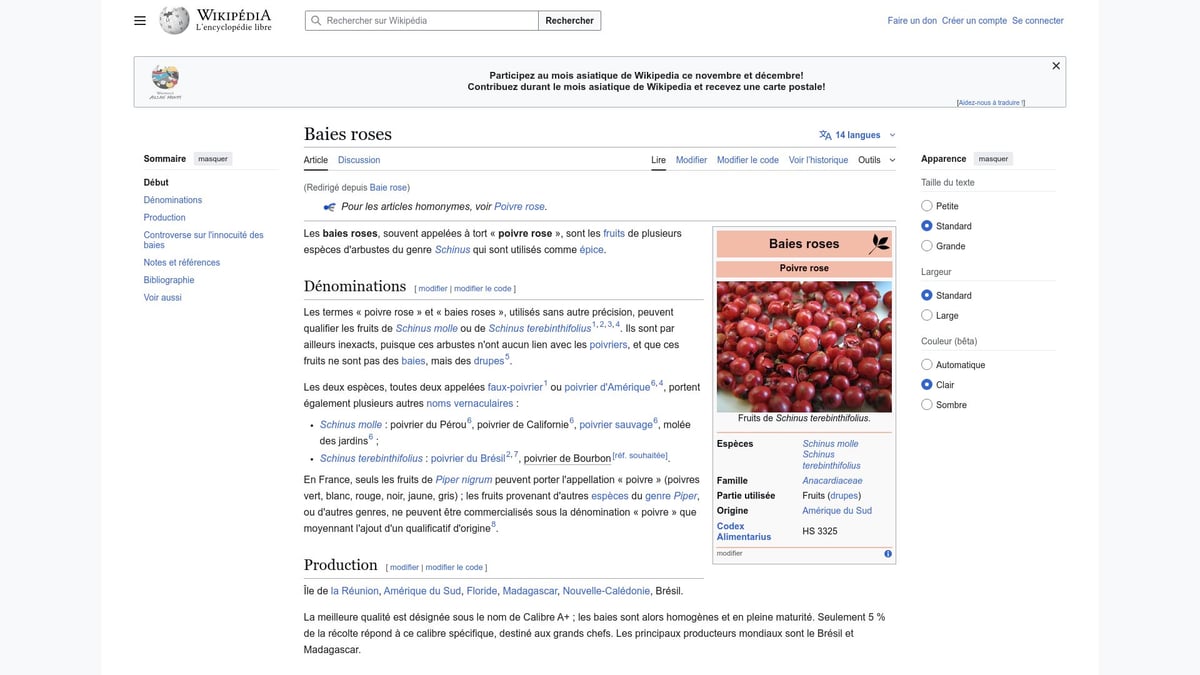Open Voir l'historique
This screenshot has height=675, width=1200.
tap(818, 159)
